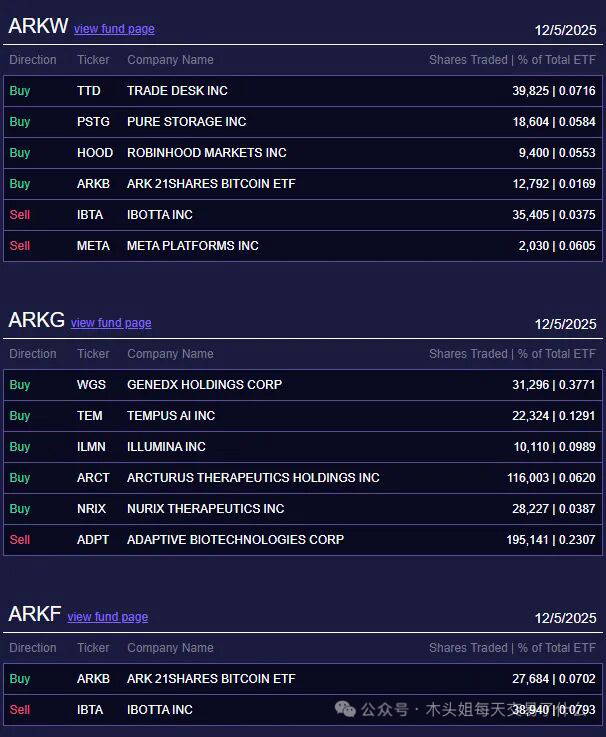
Task: Click the ARKF date 12/5/2025
Action: coord(566,618)
